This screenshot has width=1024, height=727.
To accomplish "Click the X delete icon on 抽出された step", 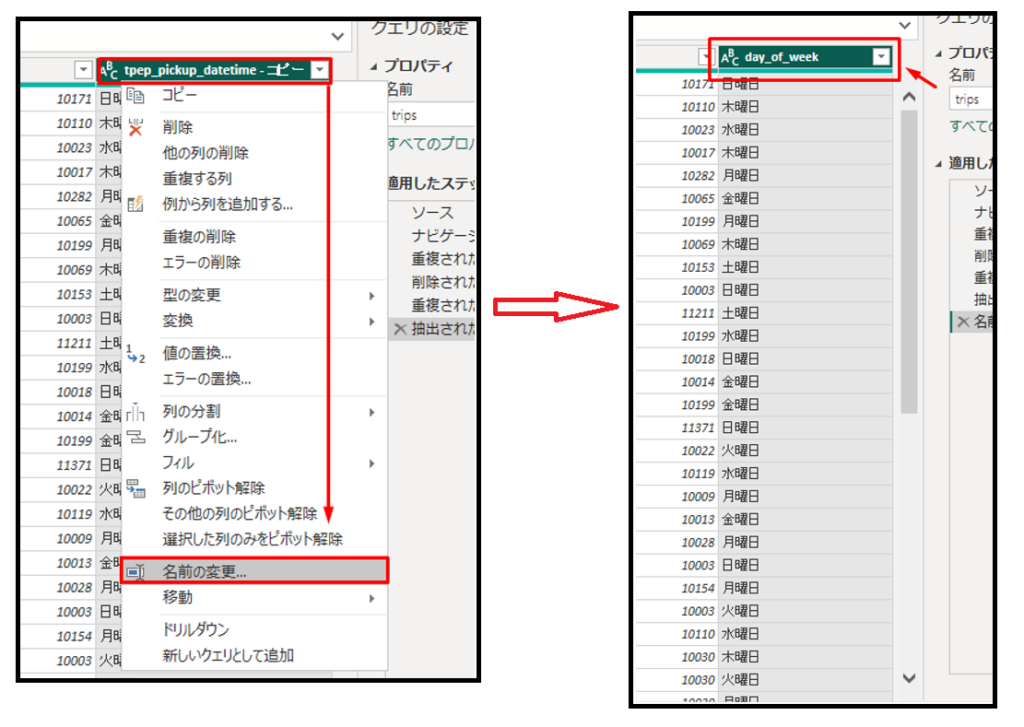I will (400, 329).
